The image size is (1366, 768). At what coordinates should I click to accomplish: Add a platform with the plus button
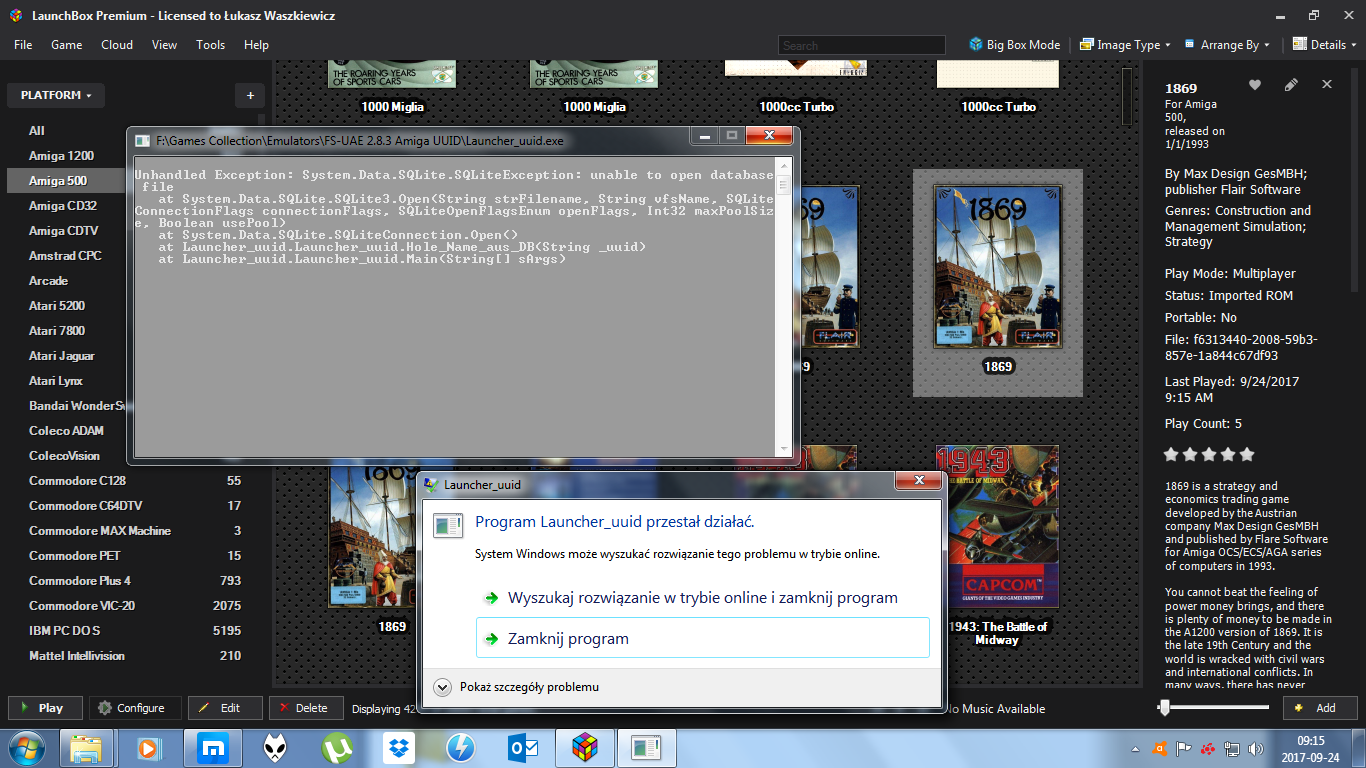250,95
